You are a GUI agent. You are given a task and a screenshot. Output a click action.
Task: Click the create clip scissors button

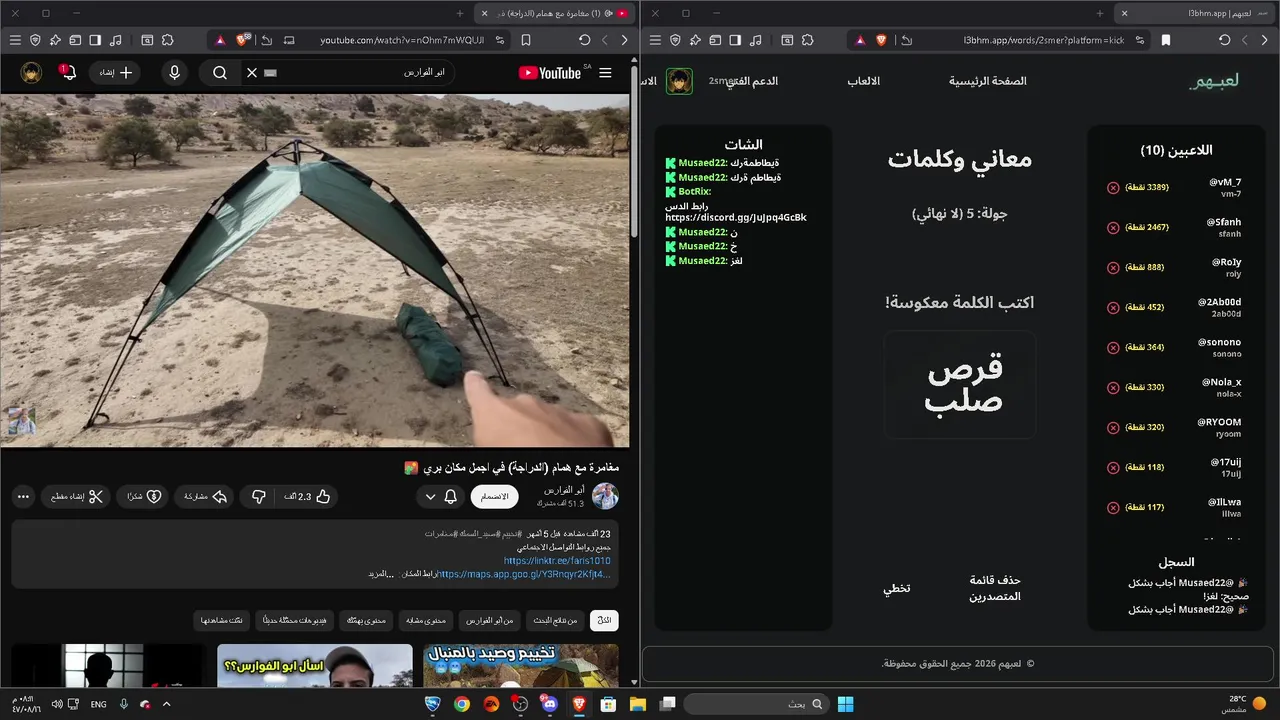[x=77, y=496]
